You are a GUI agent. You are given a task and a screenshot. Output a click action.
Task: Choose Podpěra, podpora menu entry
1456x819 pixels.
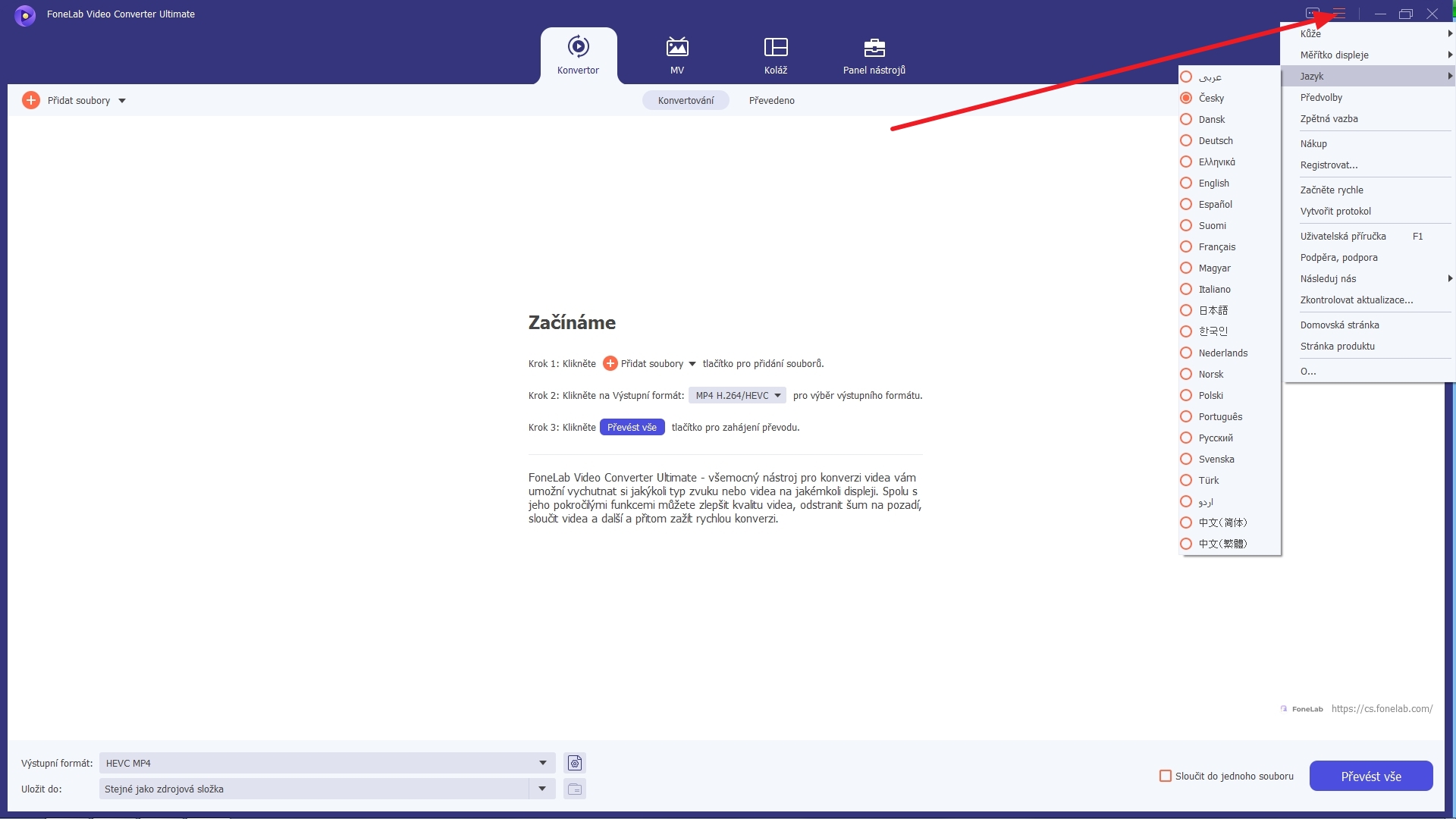tap(1369, 257)
